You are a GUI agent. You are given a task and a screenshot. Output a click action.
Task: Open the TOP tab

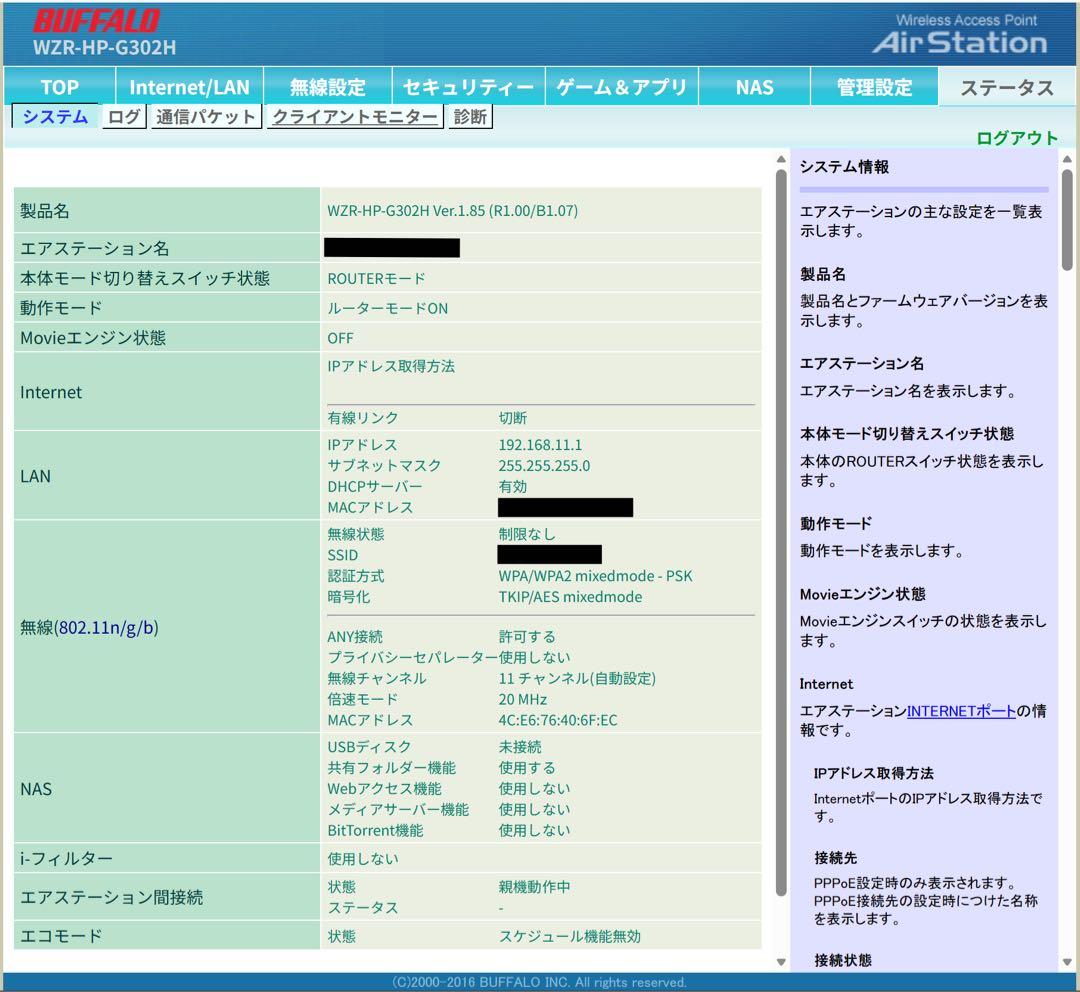tap(59, 87)
